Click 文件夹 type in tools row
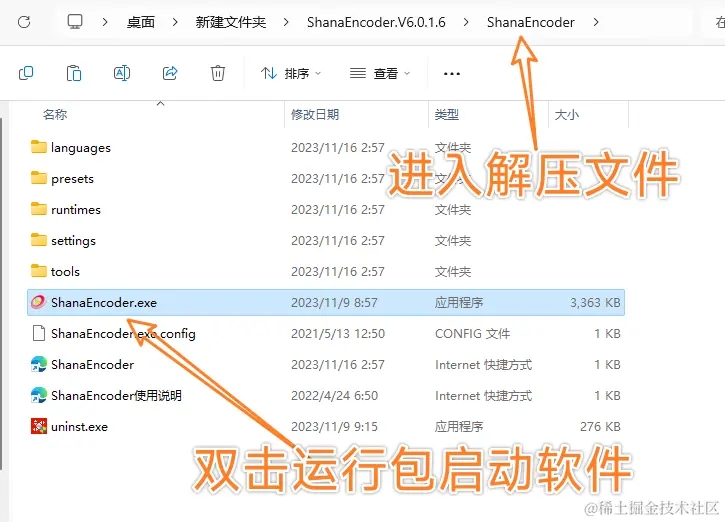This screenshot has height=522, width=725. tap(453, 271)
